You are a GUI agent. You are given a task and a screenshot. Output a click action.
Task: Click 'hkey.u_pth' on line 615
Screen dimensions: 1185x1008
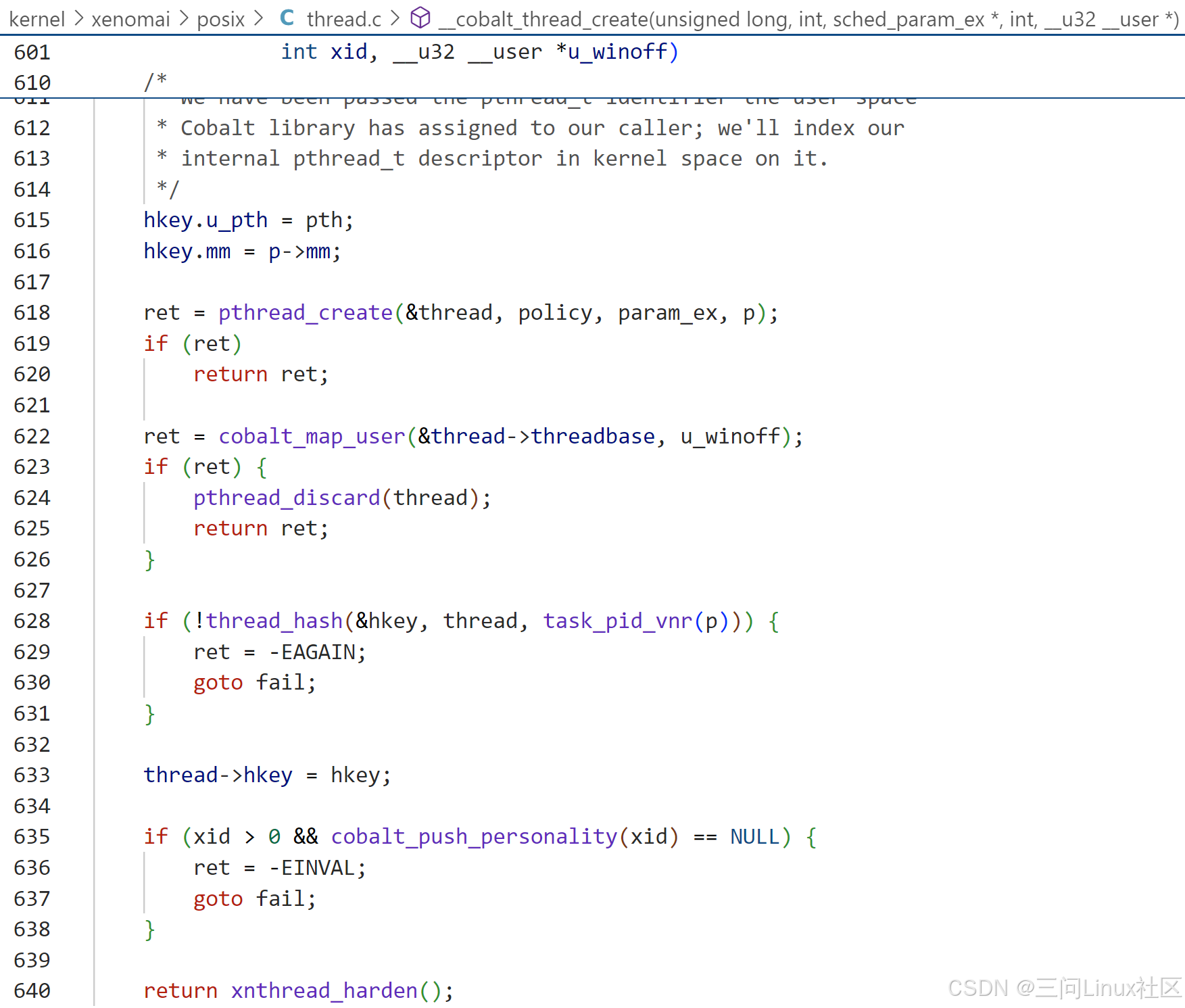click(x=205, y=220)
